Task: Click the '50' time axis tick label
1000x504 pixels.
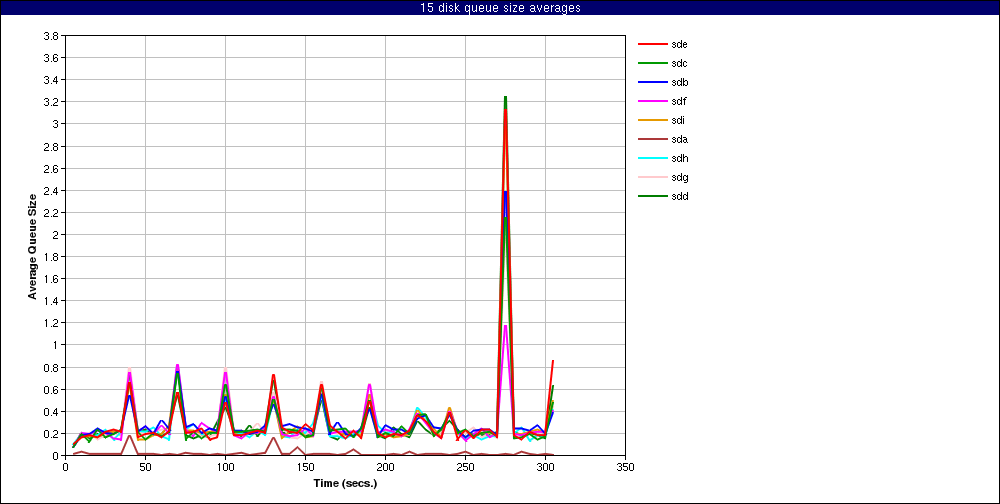Action: [145, 468]
